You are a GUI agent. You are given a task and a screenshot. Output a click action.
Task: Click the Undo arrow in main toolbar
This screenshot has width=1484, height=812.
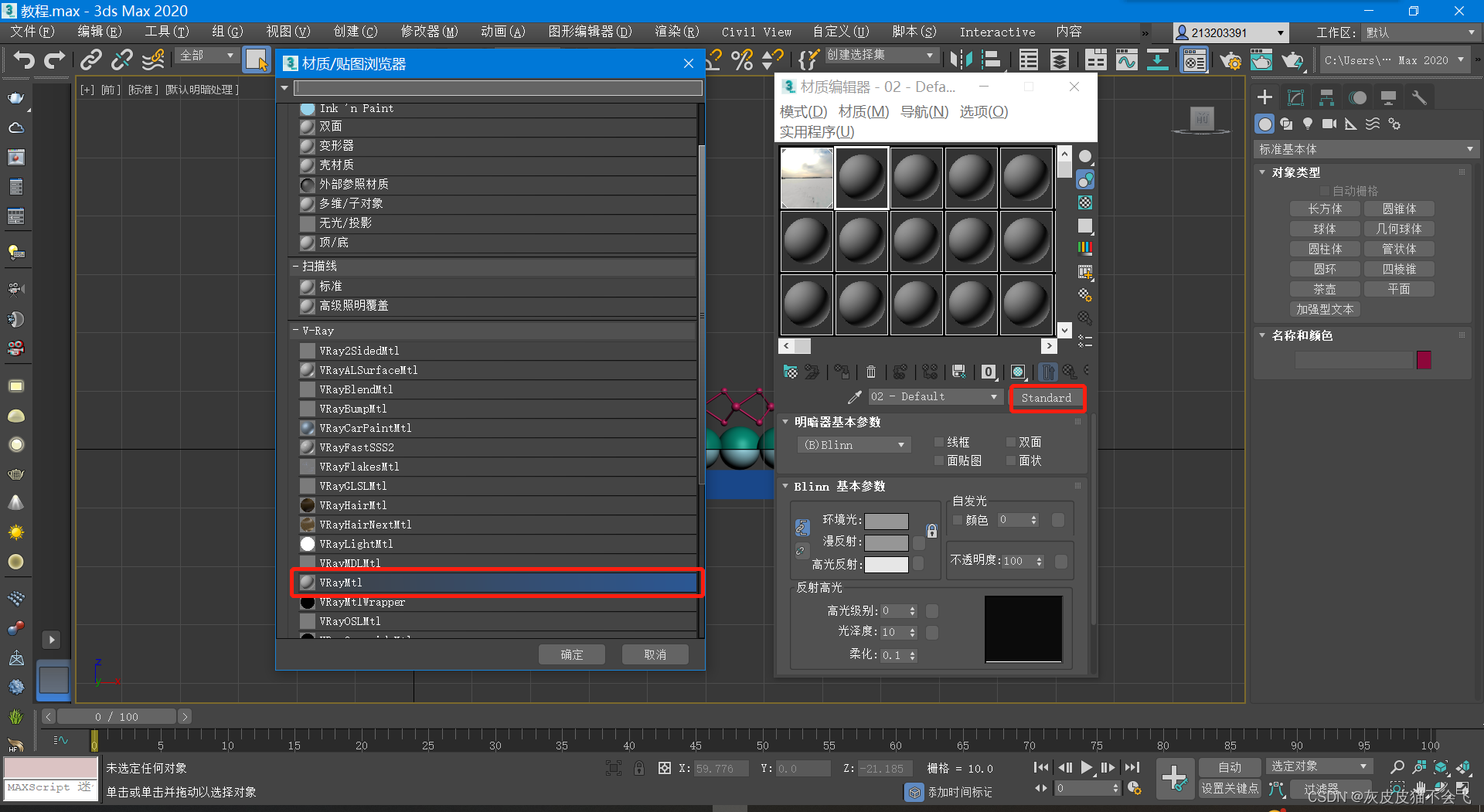point(24,59)
